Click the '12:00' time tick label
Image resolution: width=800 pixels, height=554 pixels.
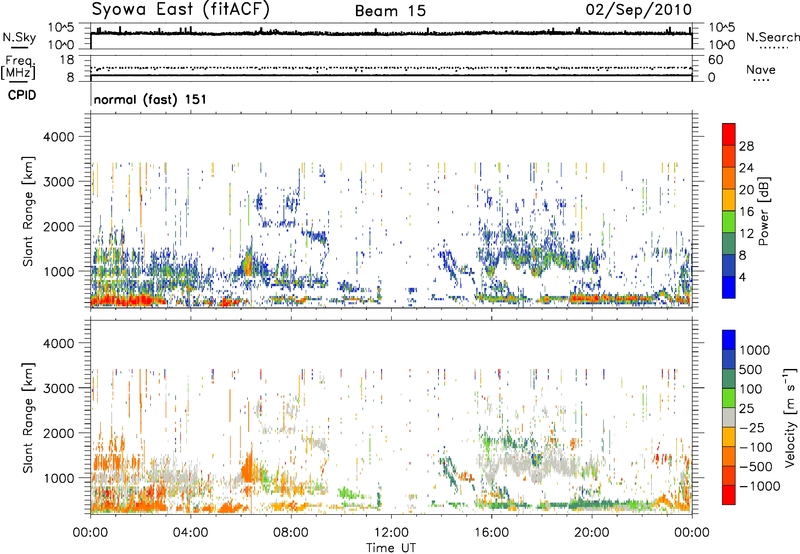[x=391, y=533]
